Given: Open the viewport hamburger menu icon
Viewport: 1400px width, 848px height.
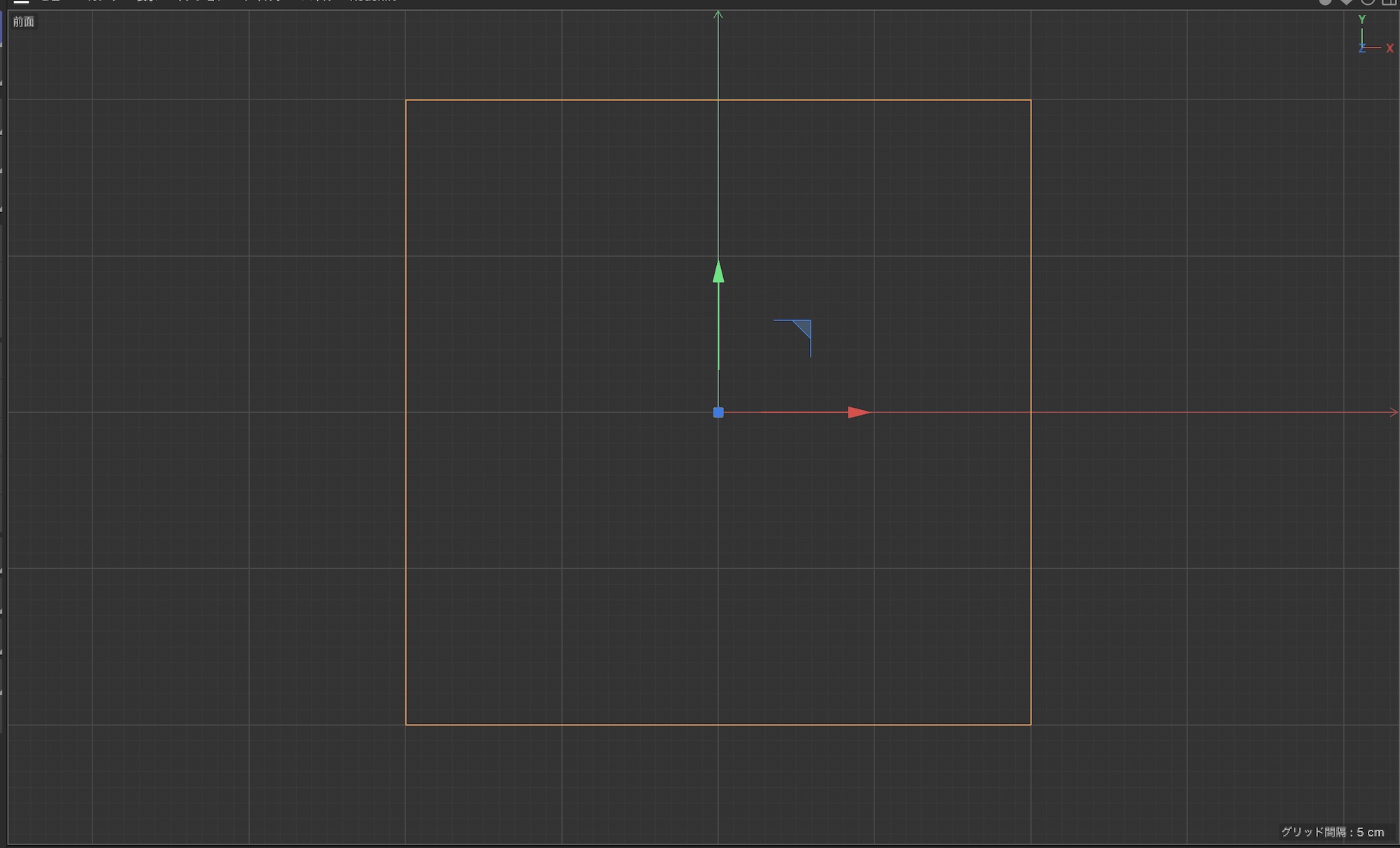Looking at the screenshot, I should pos(22,2).
